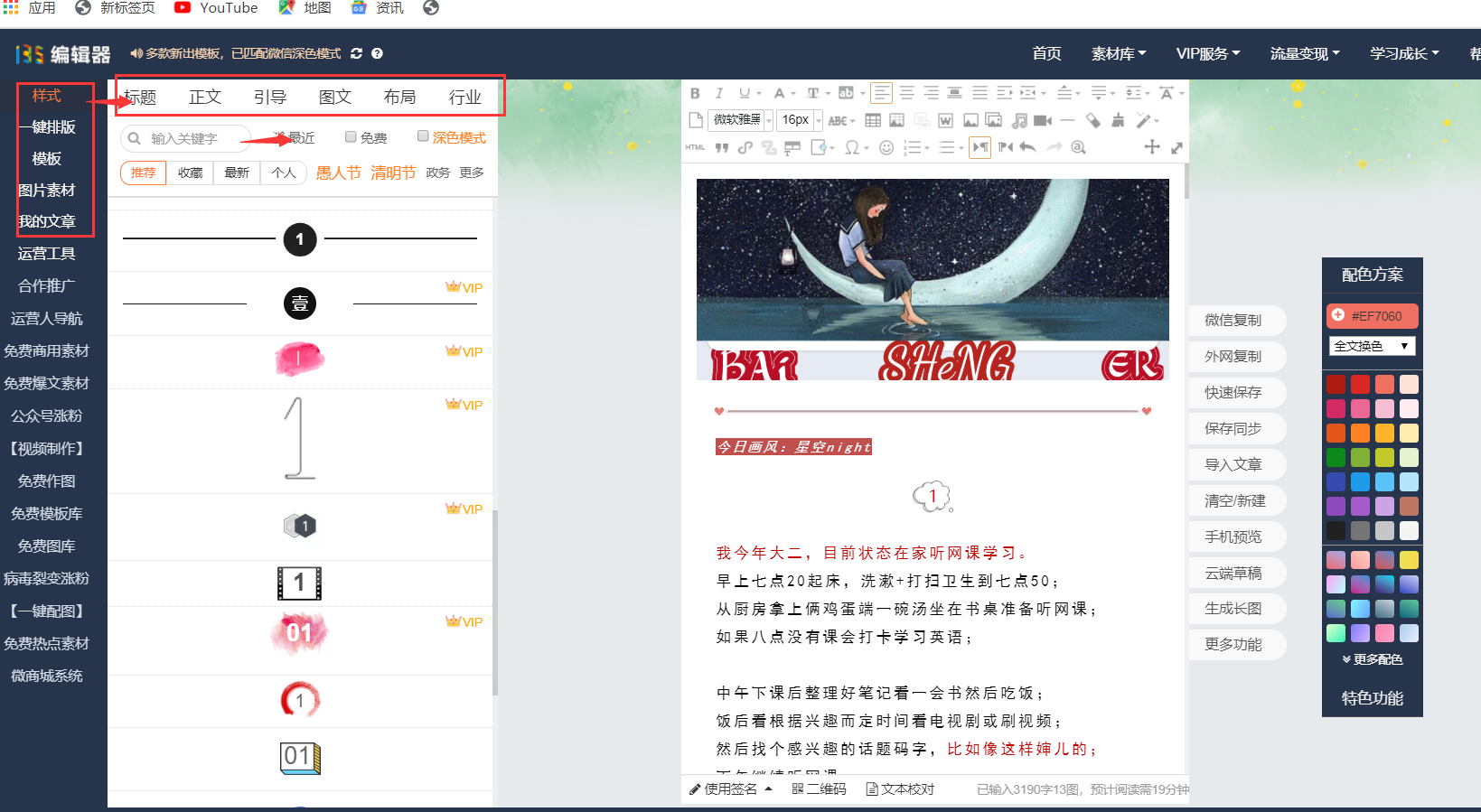
Task: Open the 地图 bookmark in browser bar
Action: pos(305,8)
